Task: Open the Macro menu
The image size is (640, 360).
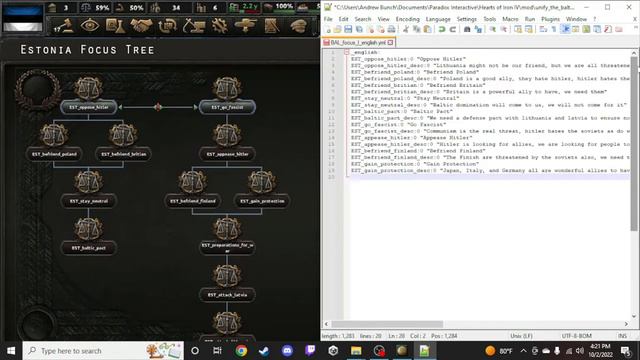Action: tap(510, 19)
